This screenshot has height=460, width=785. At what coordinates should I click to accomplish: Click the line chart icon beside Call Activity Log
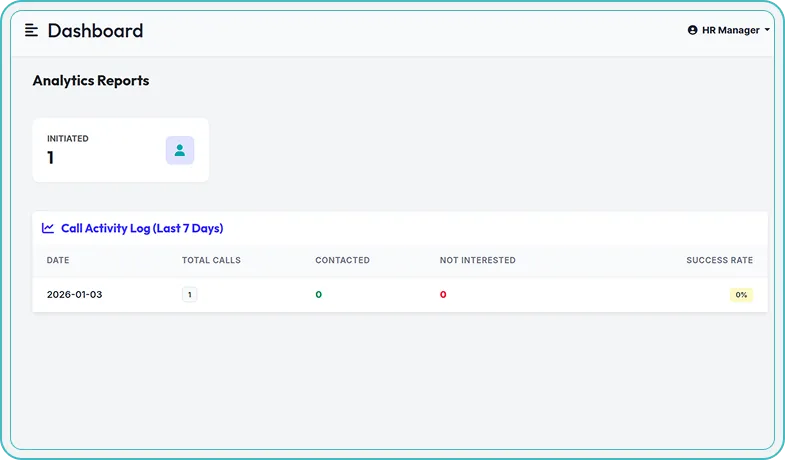click(x=48, y=228)
